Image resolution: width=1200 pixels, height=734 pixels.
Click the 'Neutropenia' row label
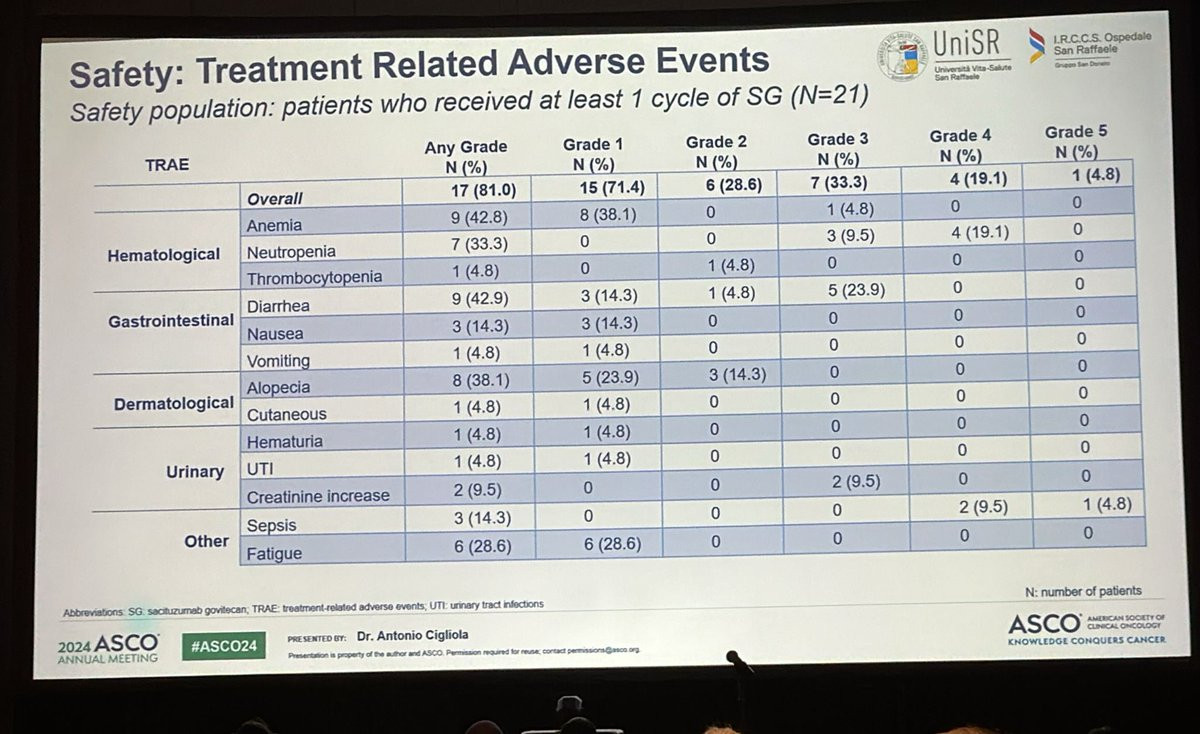point(290,252)
